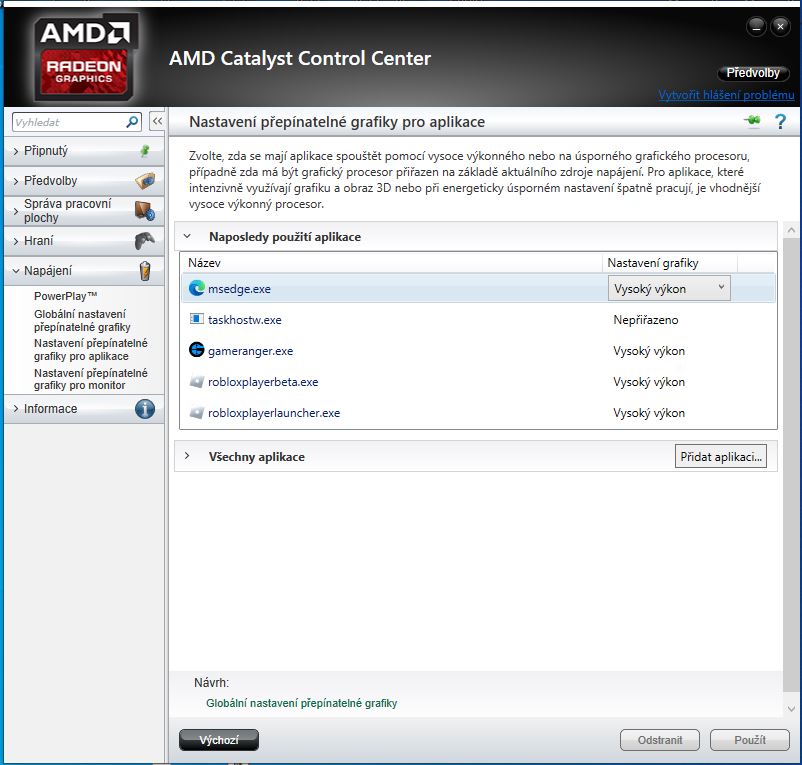Image resolution: width=802 pixels, height=765 pixels.
Task: Expand Všechny aplikace section
Action: click(187, 456)
